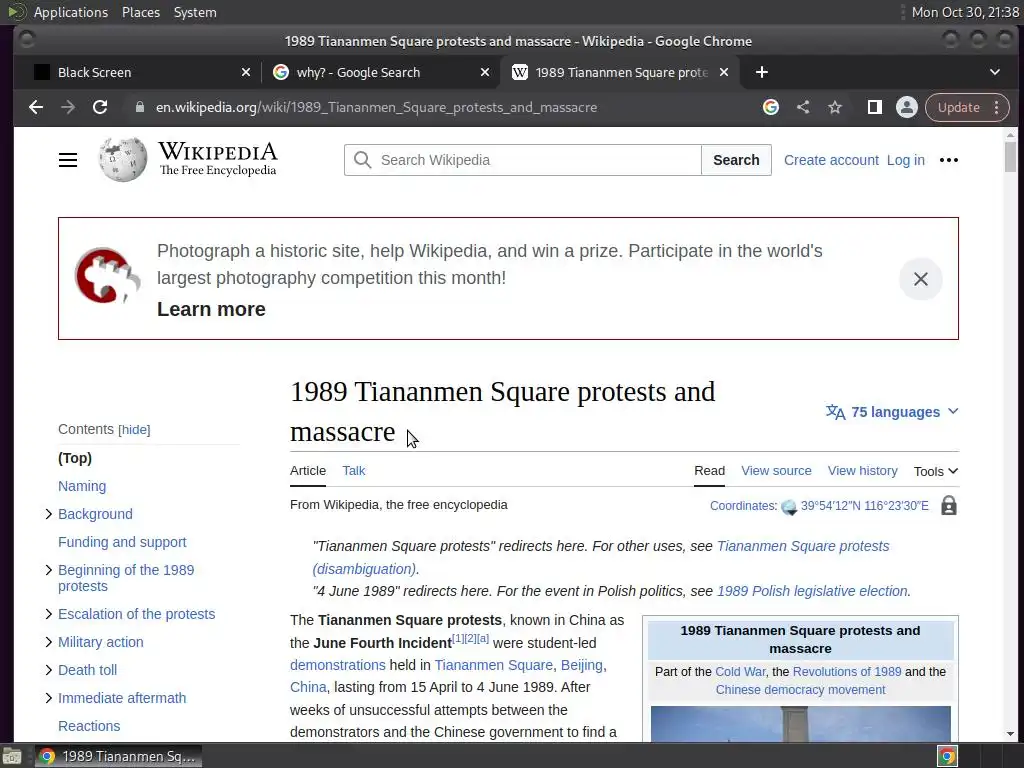
Task: Expand Escalation of the protests section
Action: coord(48,614)
